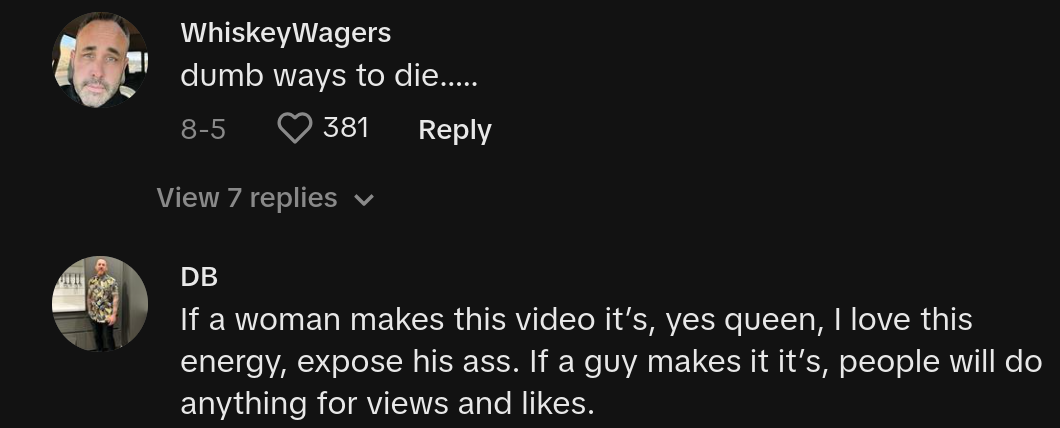Click DB's comment line starting 'If a woman'
The height and width of the screenshot is (428, 1060).
(x=576, y=320)
